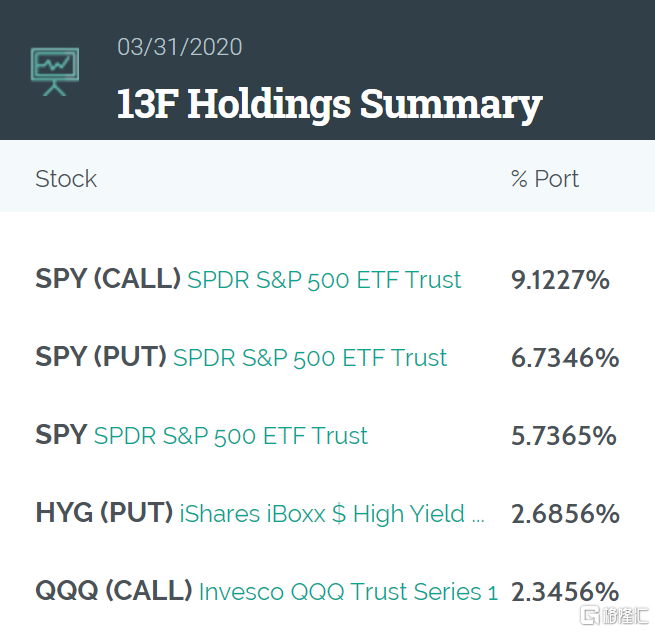Click the watermark logo in bottom-right corner
655x632 pixels.
[x=613, y=615]
